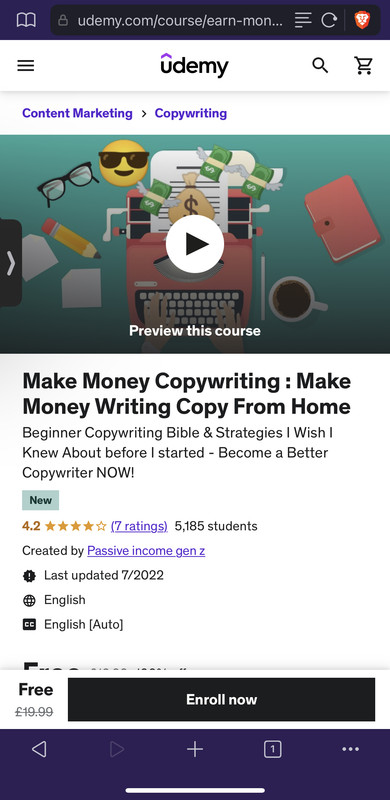390x800 pixels.
Task: Reload the page with refresh icon
Action: (x=329, y=20)
